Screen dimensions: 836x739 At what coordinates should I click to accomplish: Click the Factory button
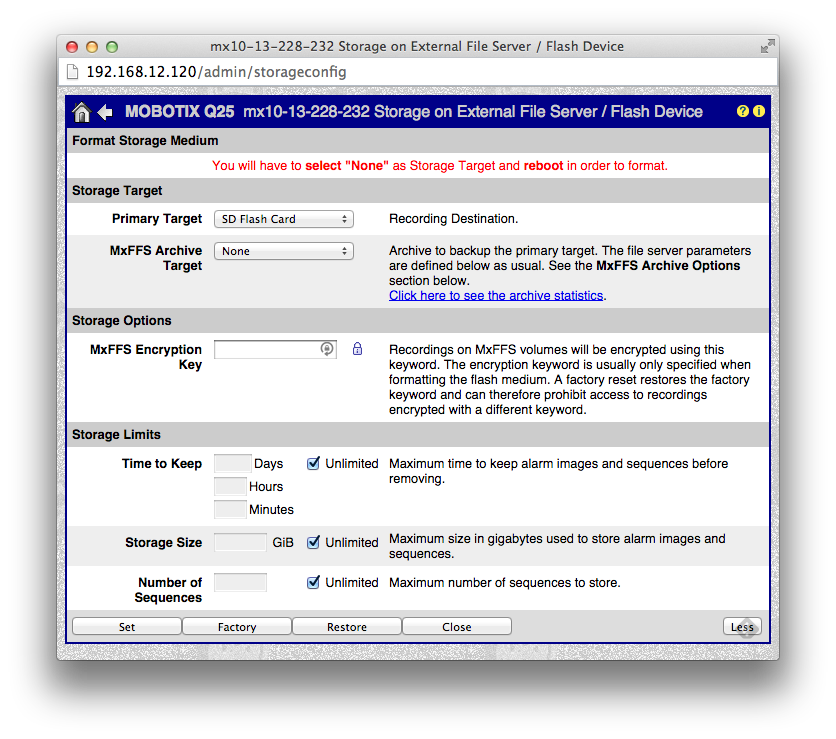(237, 627)
